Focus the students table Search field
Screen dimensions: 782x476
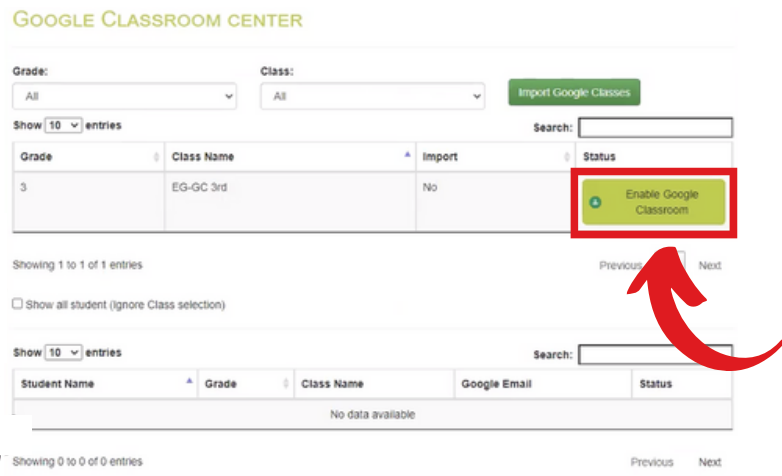[655, 355]
